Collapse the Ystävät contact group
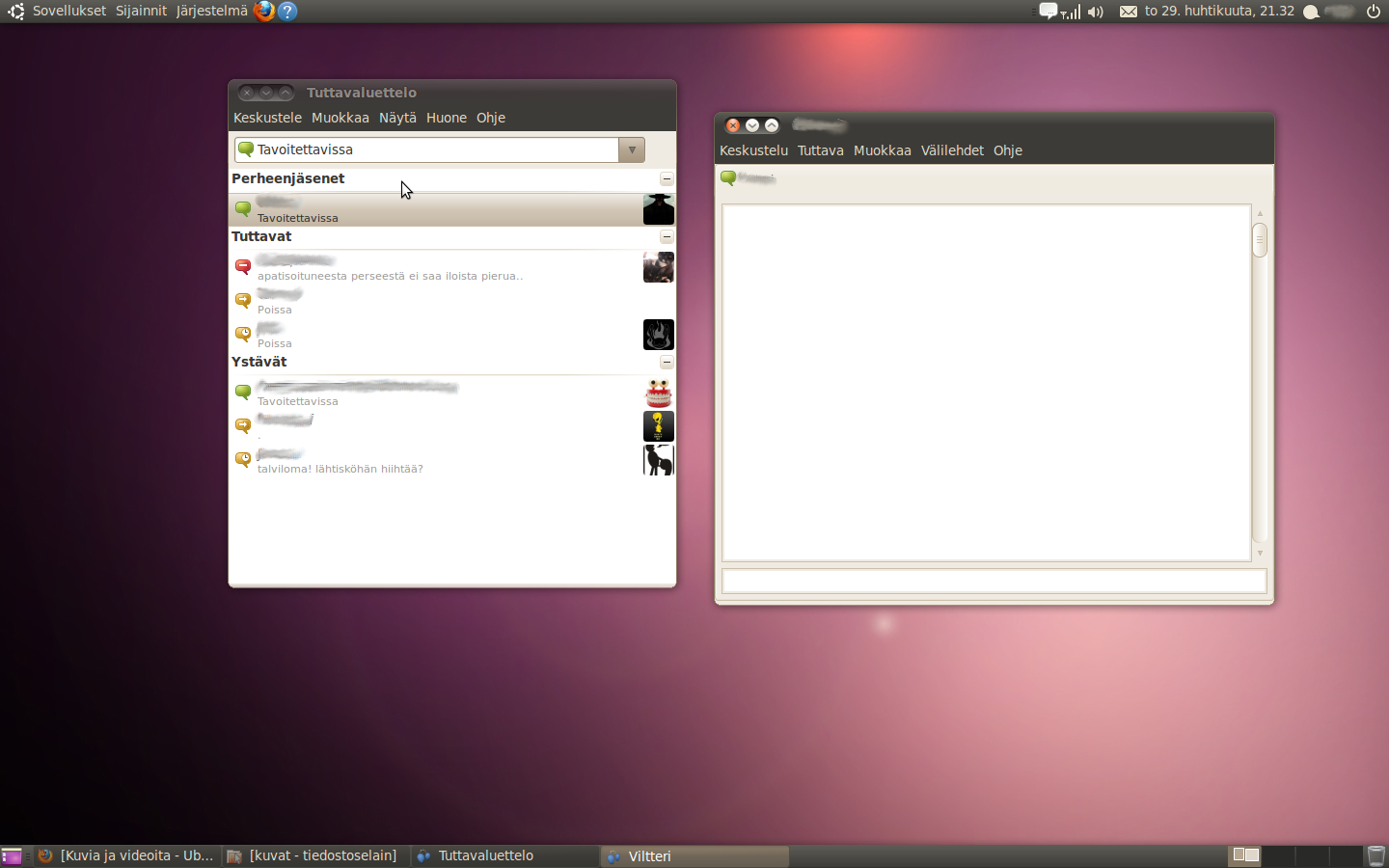The width and height of the screenshot is (1389, 868). (667, 363)
